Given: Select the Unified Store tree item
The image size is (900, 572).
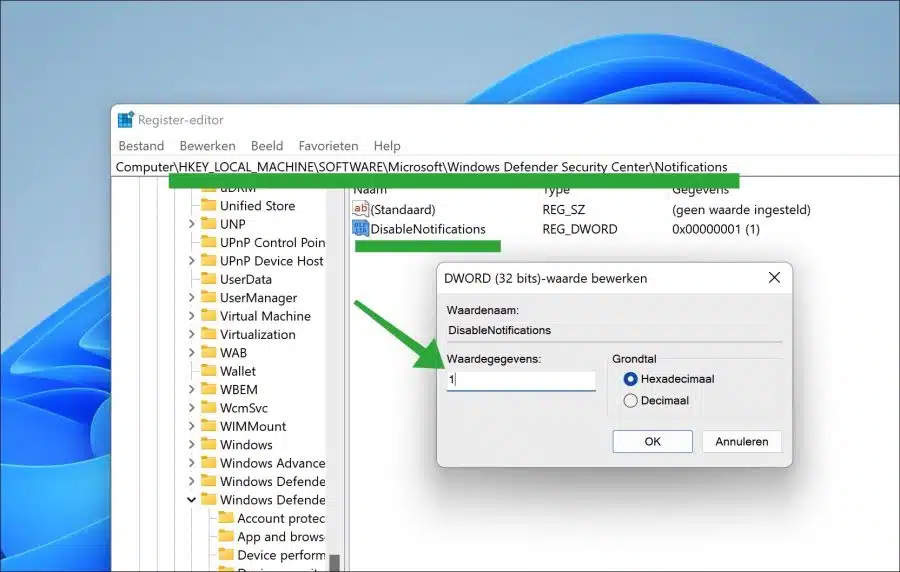Looking at the screenshot, I should (257, 205).
